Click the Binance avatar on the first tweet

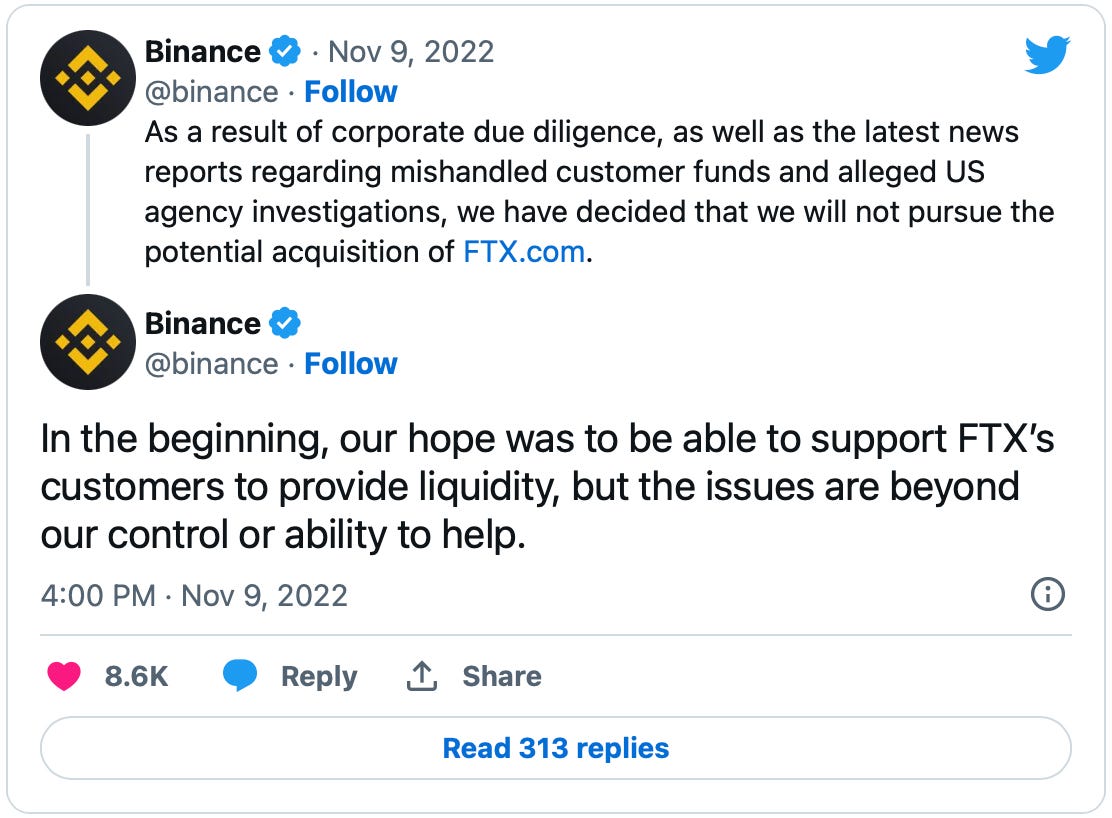tap(88, 78)
